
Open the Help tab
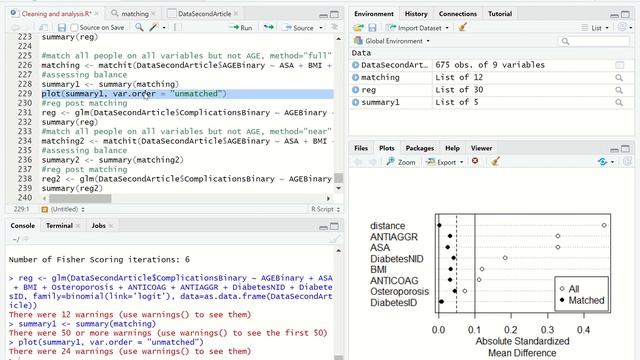point(452,148)
